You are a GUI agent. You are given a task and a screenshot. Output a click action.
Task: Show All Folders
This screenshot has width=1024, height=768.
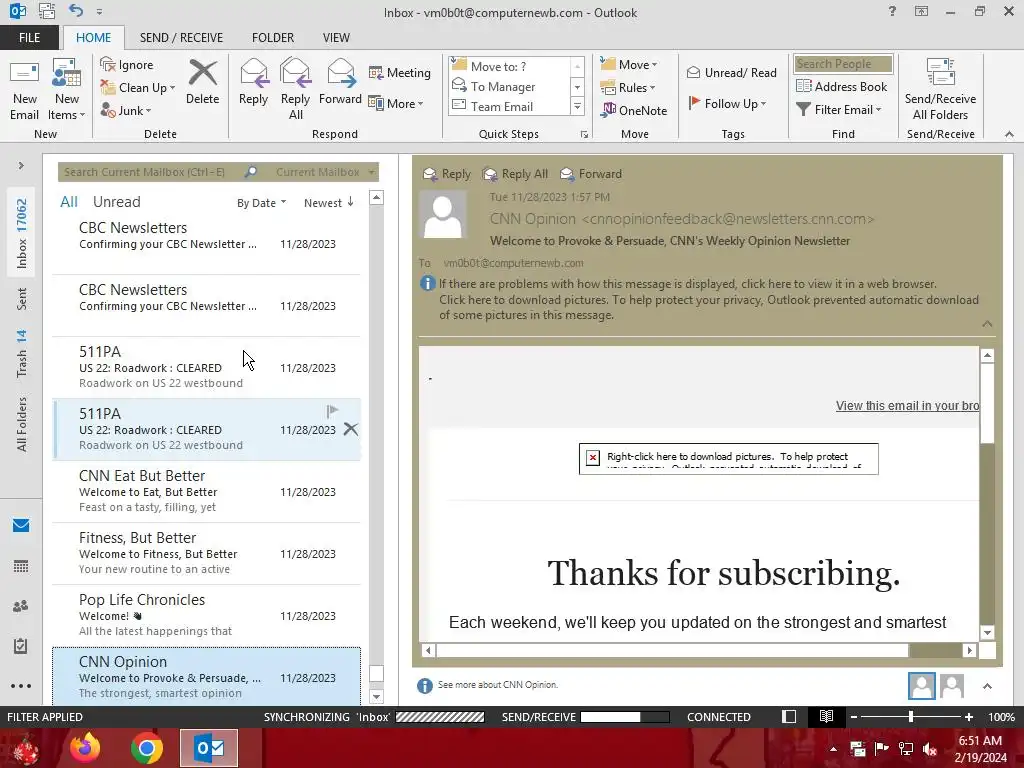22,424
